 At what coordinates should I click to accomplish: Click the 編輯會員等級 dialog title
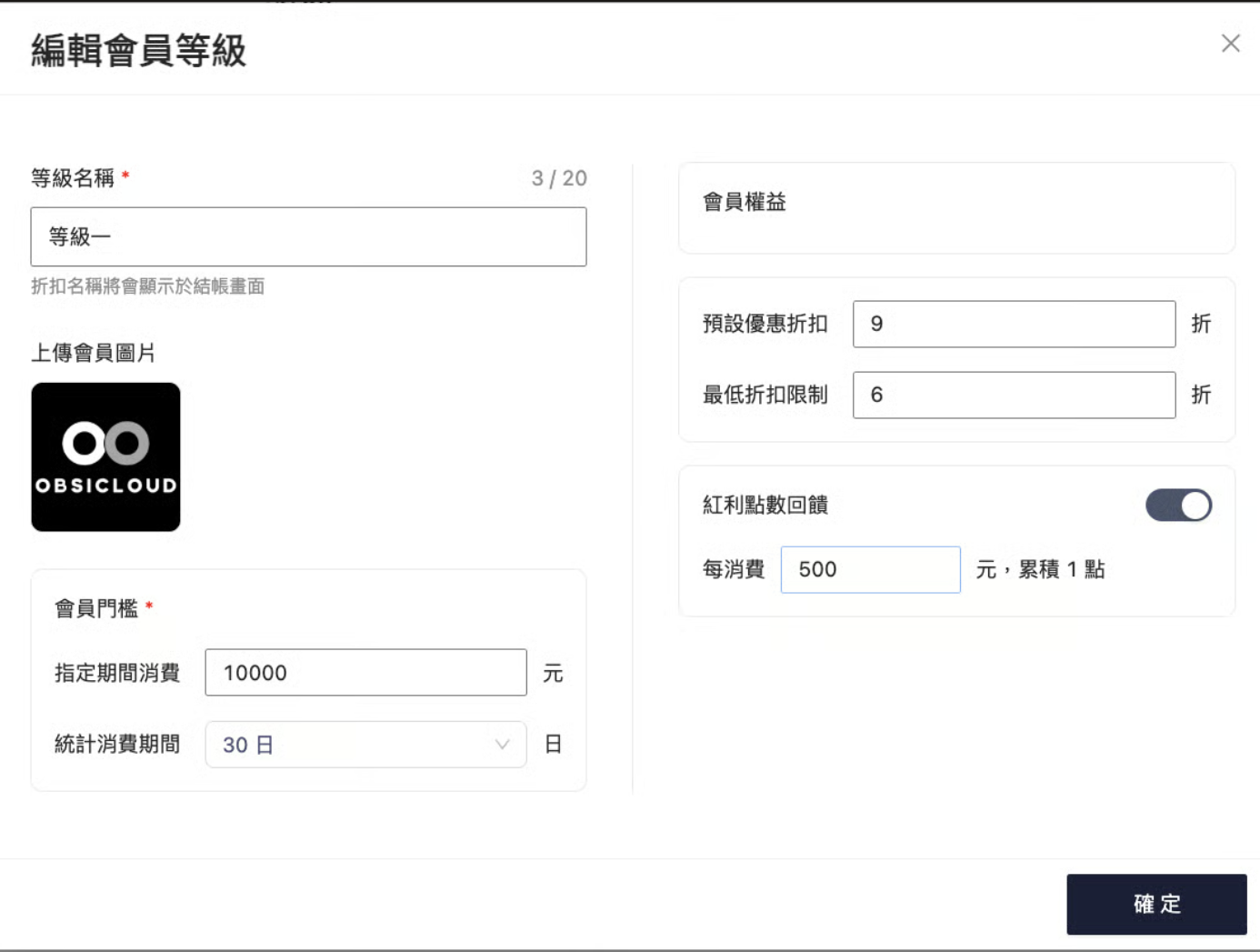coord(139,51)
